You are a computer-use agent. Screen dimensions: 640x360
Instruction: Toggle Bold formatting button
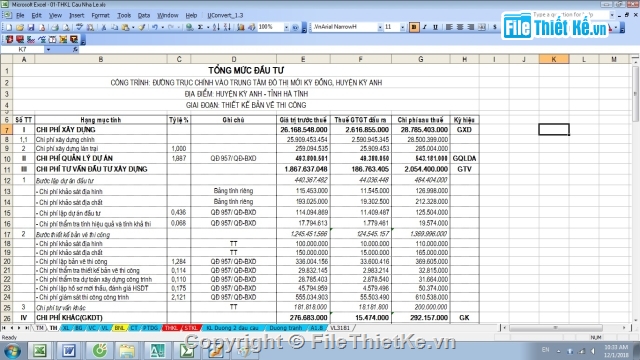413,27
